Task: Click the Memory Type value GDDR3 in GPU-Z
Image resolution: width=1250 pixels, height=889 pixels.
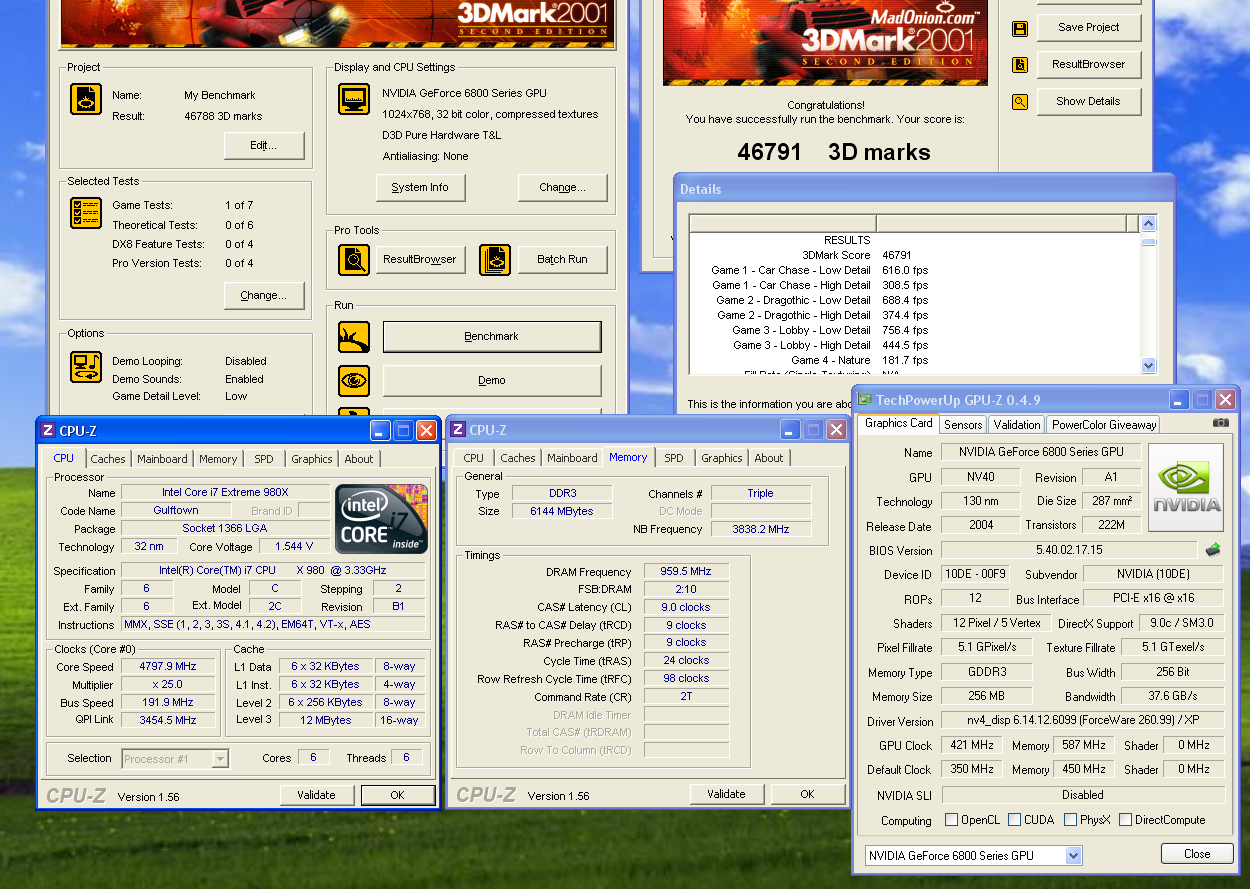Action: 985,673
